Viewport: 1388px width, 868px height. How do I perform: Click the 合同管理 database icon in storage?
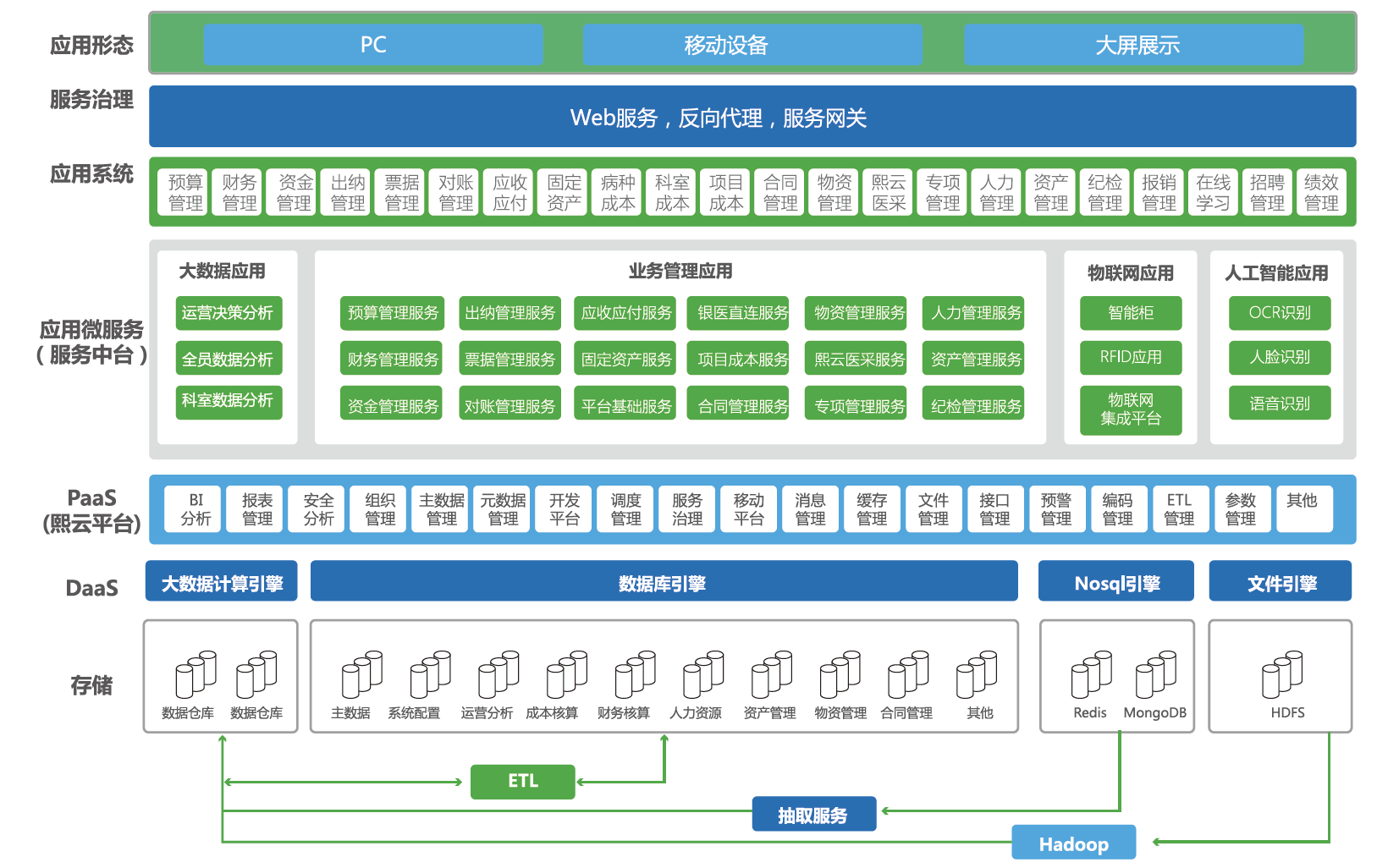click(908, 674)
